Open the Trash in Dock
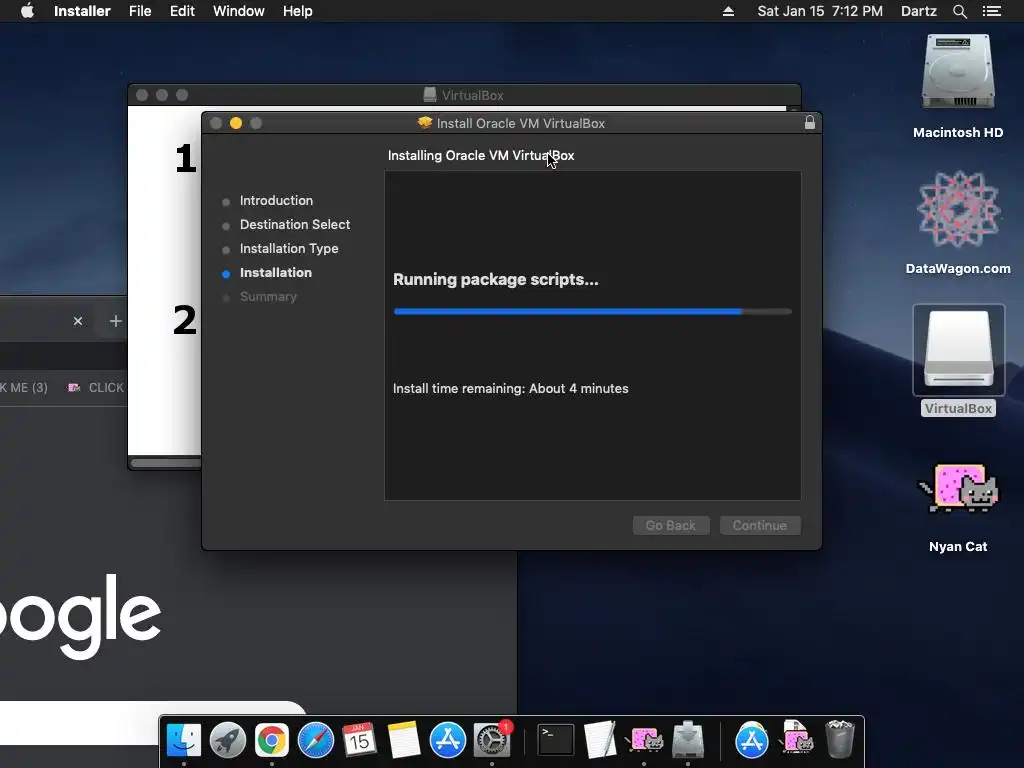The image size is (1024, 768). [x=840, y=739]
